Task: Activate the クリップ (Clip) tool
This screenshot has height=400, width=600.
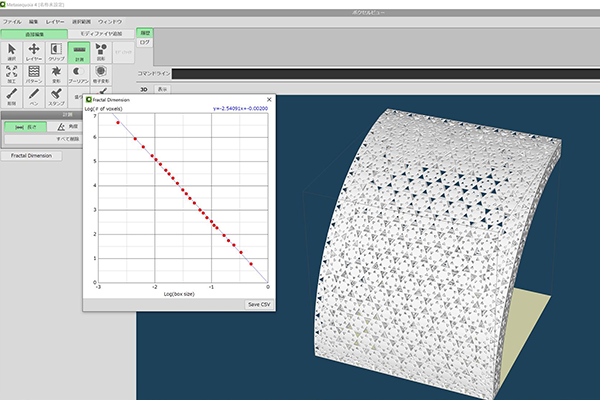Action: (56, 52)
